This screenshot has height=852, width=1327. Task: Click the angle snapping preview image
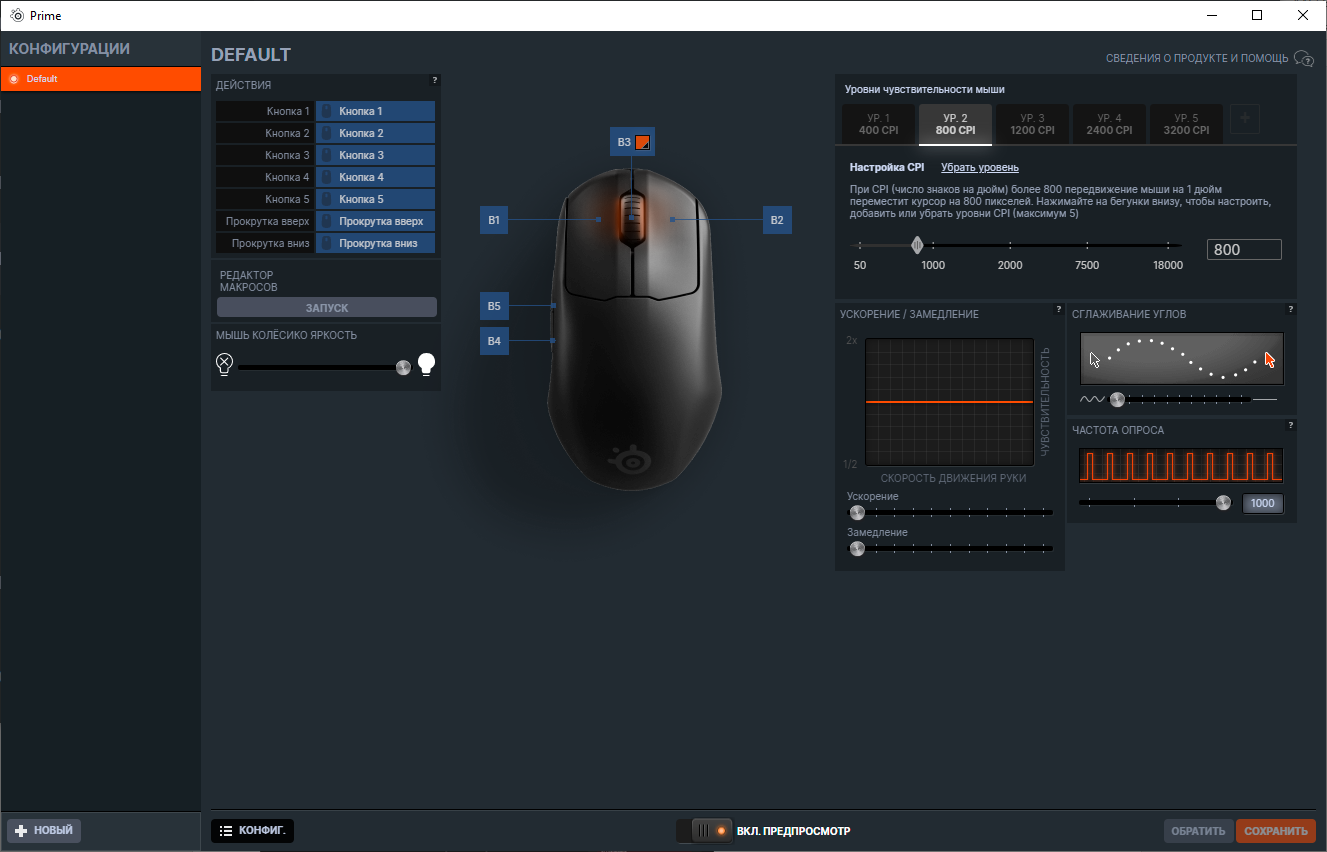pyautogui.click(x=1182, y=359)
